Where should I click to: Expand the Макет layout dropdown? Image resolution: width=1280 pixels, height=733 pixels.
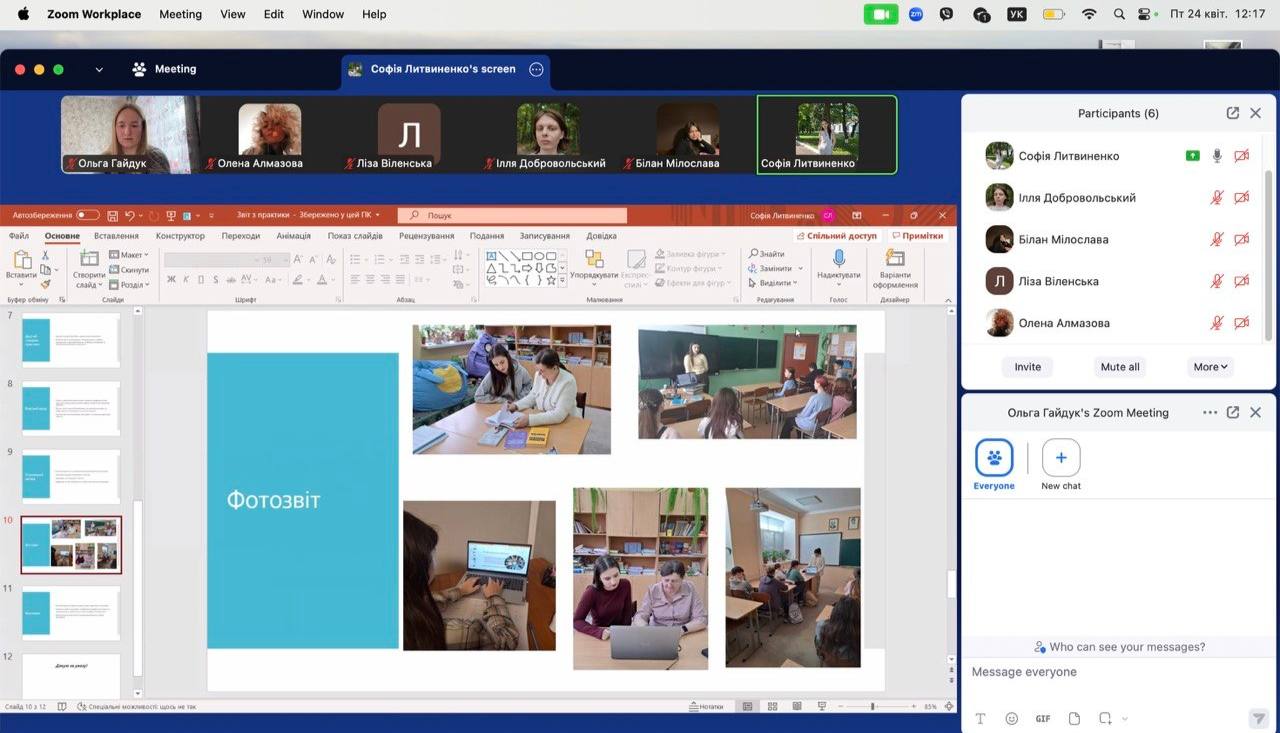(x=128, y=255)
